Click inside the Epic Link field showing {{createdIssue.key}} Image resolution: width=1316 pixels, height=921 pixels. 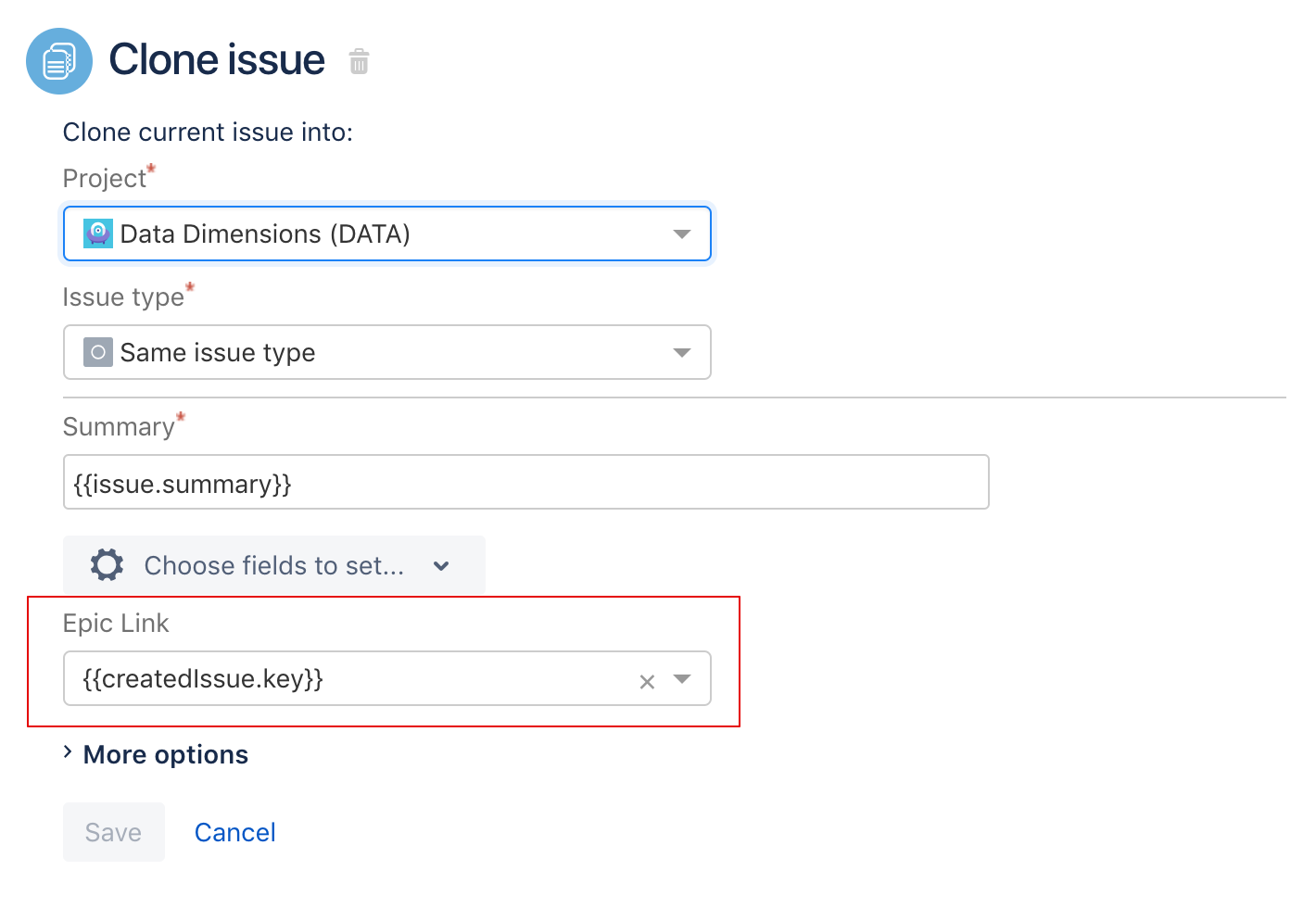(x=352, y=678)
